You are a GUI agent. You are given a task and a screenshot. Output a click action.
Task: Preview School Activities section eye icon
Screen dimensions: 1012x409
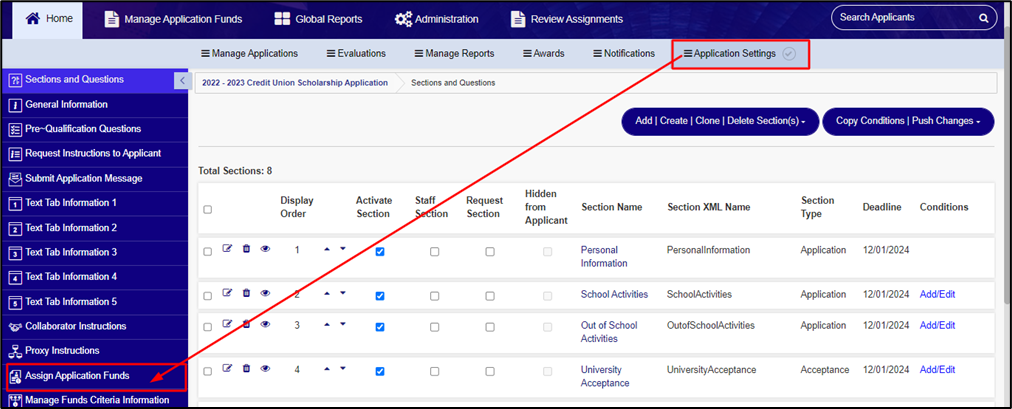coord(265,293)
